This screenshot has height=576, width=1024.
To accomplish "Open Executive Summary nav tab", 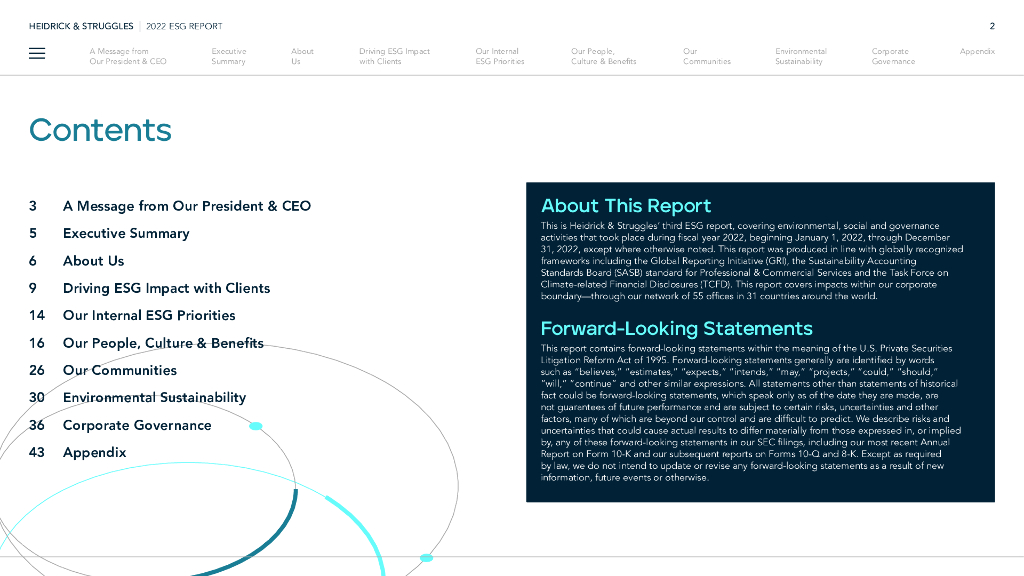I will 229,56.
